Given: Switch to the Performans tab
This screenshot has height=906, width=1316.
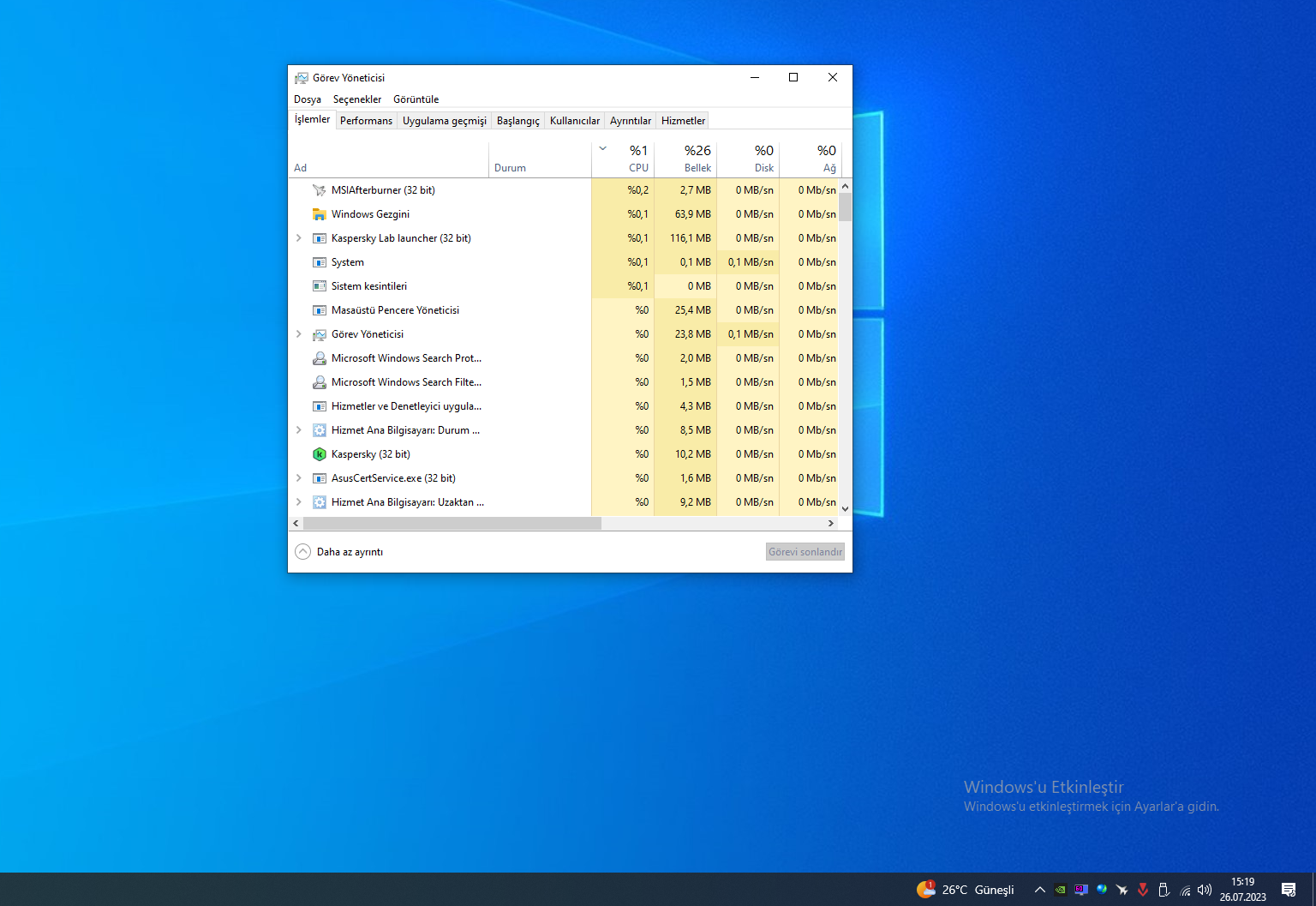Looking at the screenshot, I should [366, 121].
